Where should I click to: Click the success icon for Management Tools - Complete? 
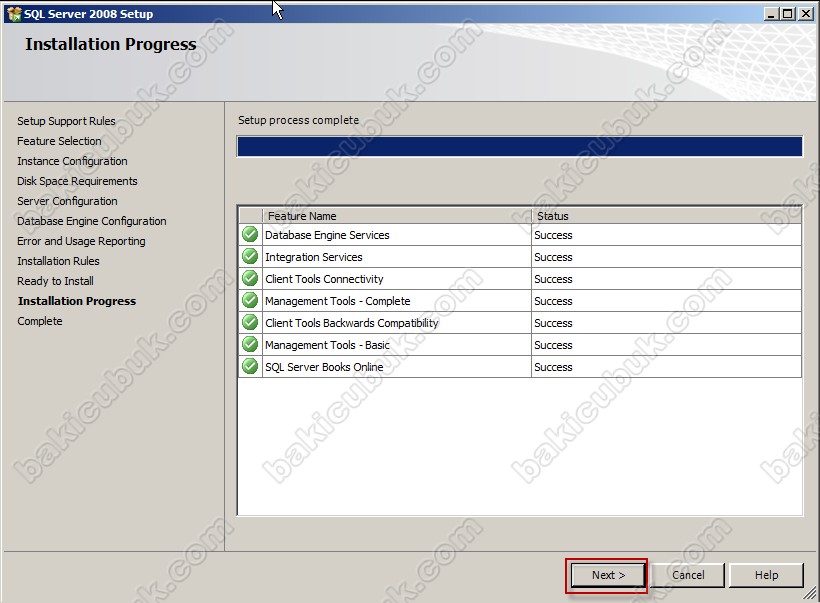(x=250, y=300)
